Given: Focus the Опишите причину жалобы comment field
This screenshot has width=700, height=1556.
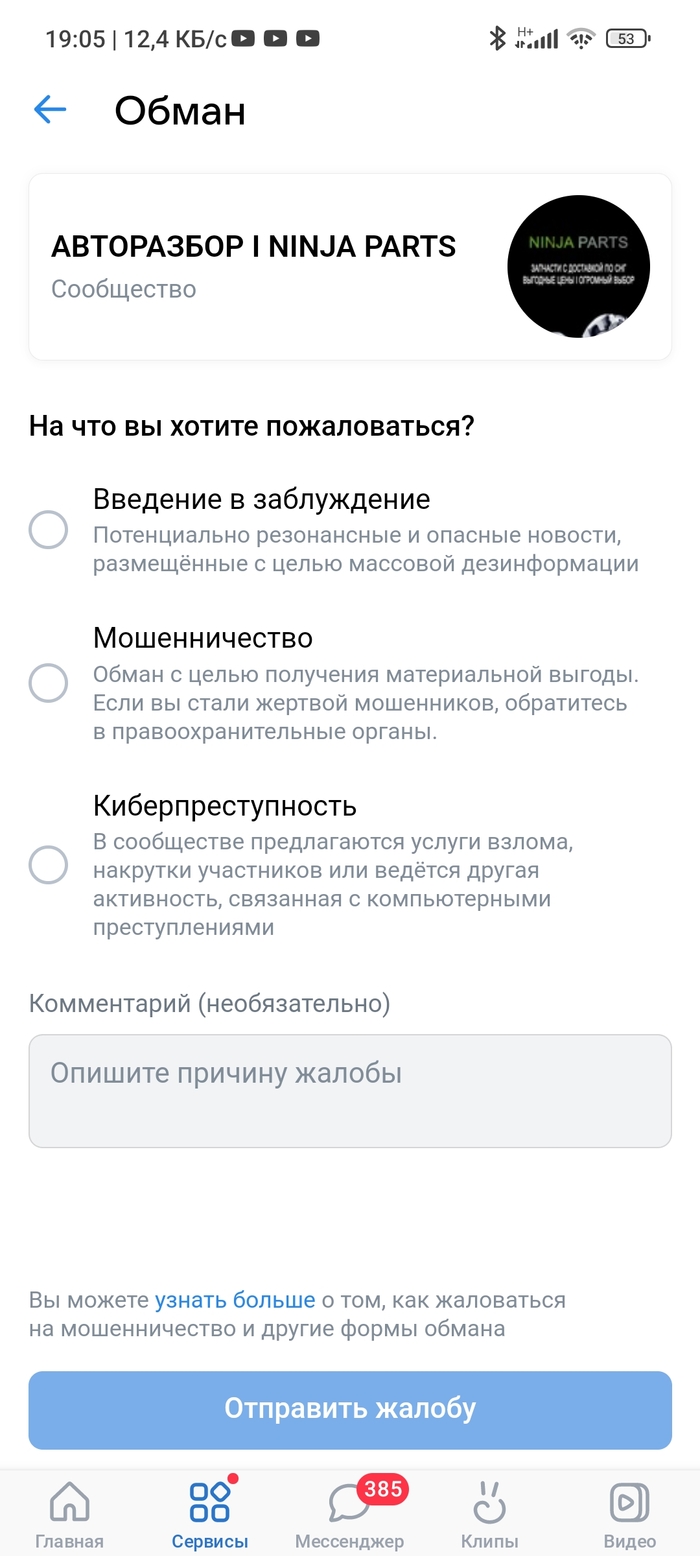Looking at the screenshot, I should click(x=350, y=1090).
